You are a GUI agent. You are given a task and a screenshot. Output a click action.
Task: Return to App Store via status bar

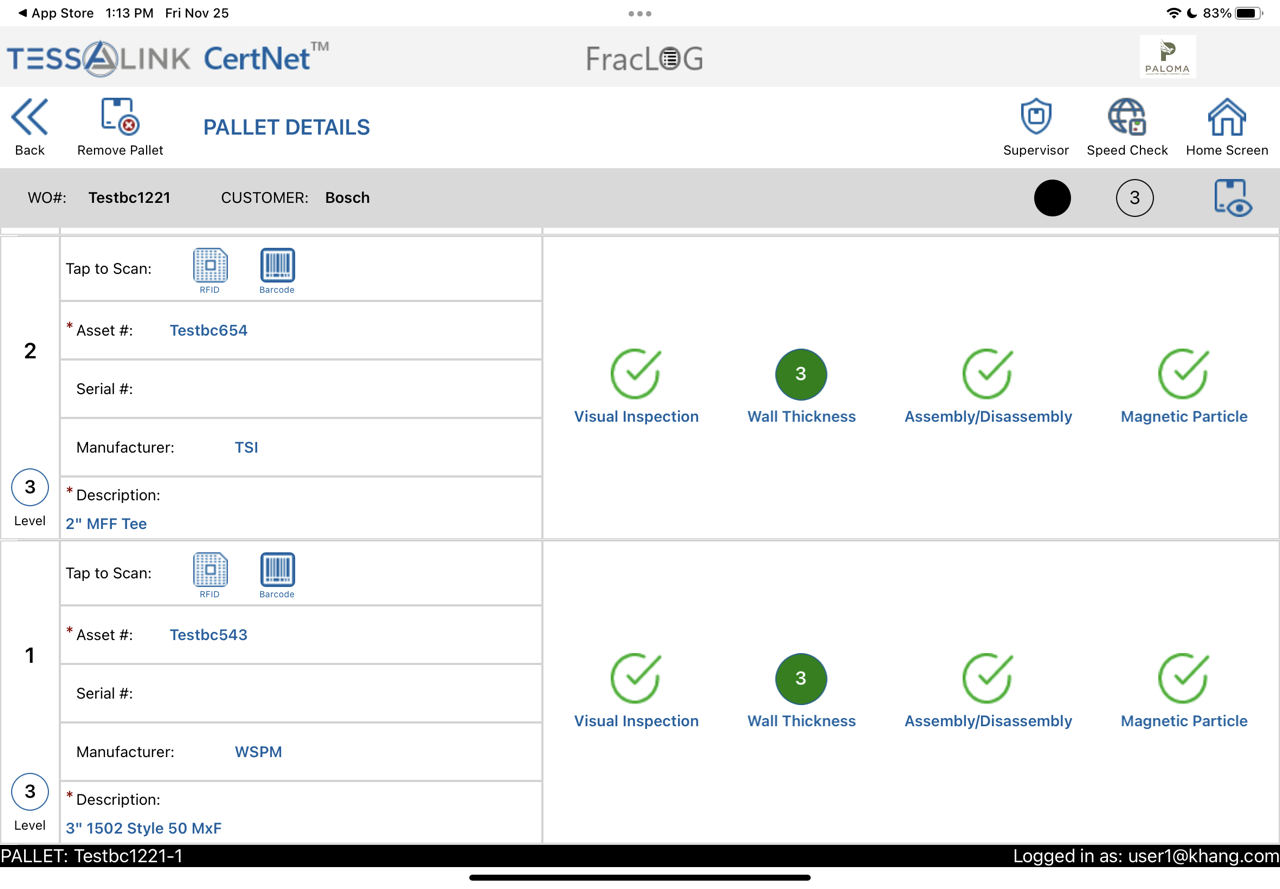(56, 13)
